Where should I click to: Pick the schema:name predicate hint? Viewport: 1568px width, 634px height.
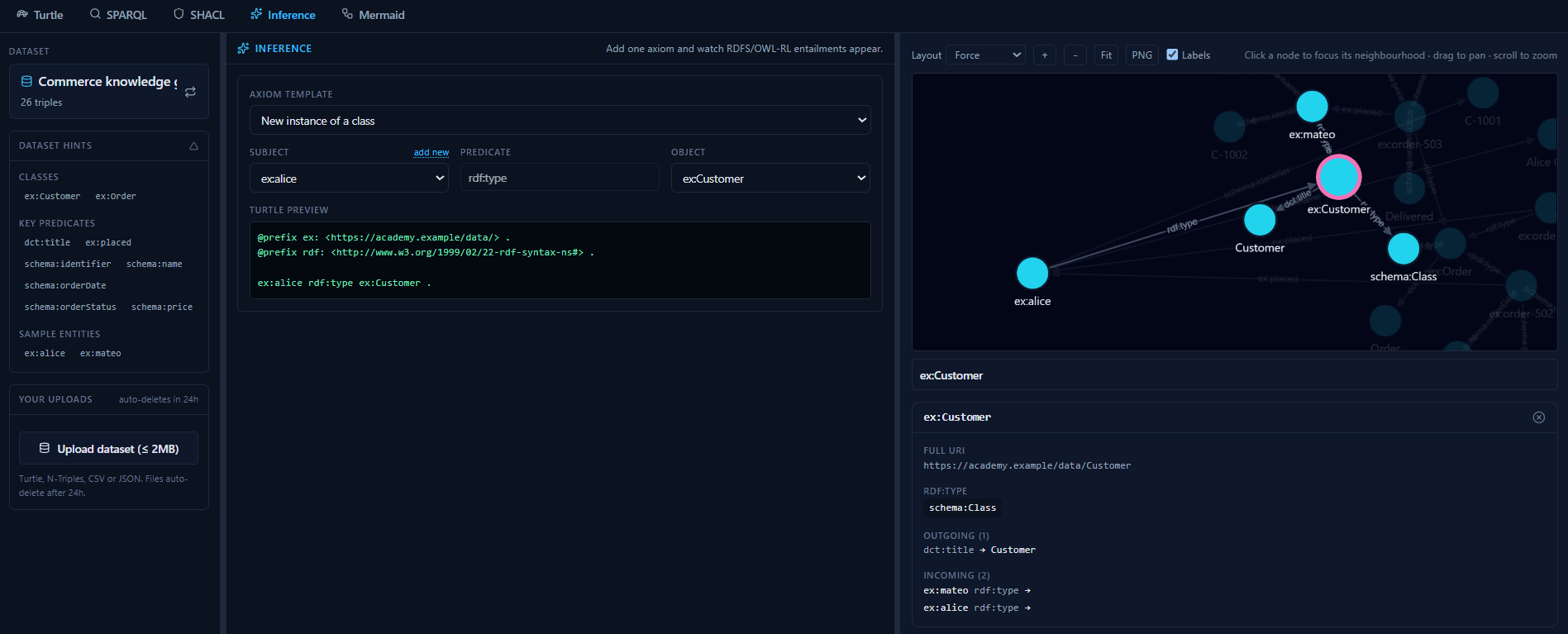point(155,265)
